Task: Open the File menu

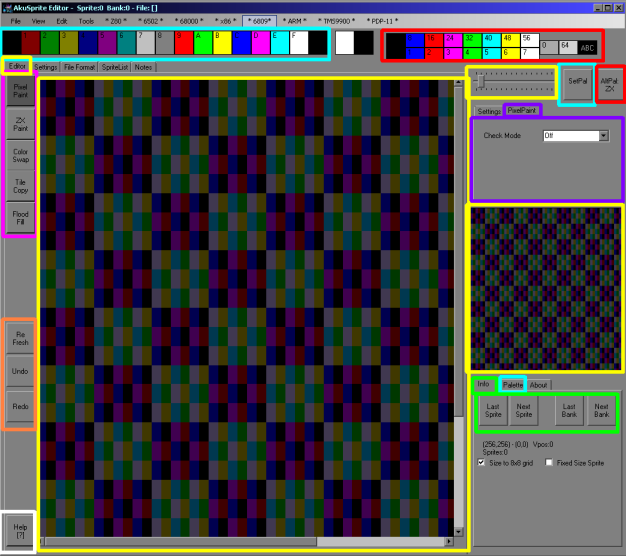Action: (15, 20)
